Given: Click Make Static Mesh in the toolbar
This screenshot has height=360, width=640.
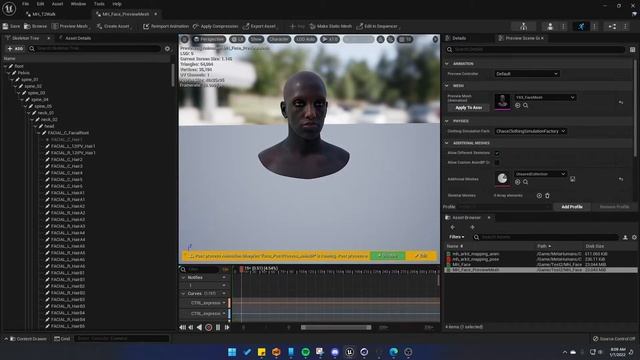Looking at the screenshot, I should point(331,26).
